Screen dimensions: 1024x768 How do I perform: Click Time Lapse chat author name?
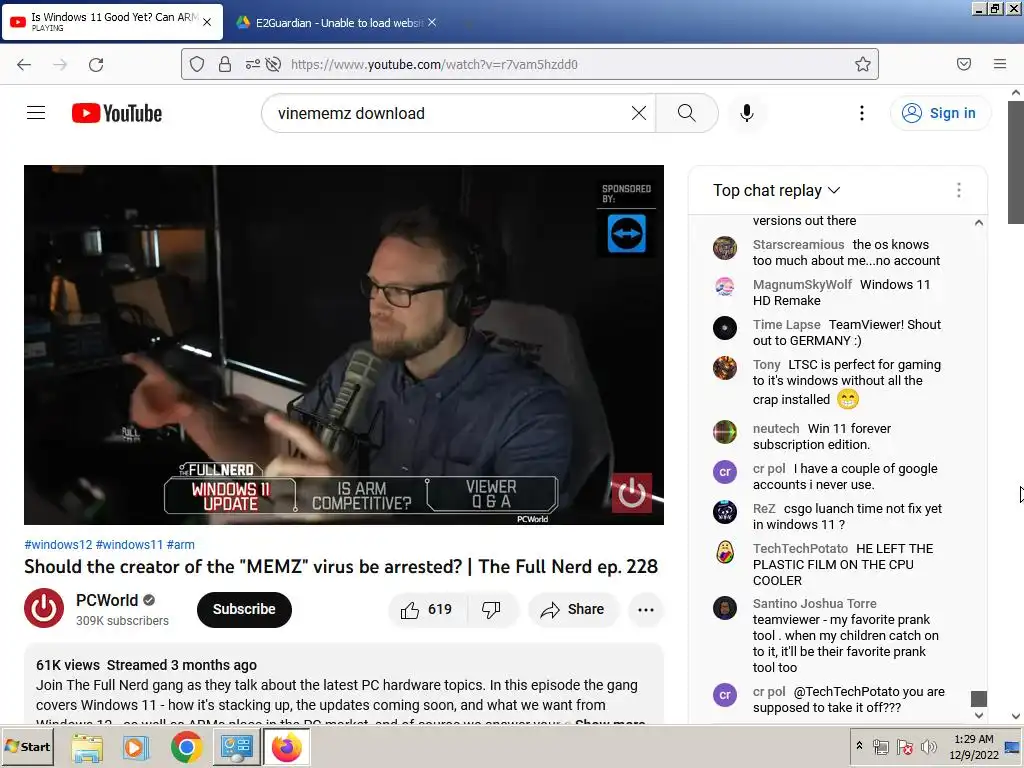coord(786,324)
